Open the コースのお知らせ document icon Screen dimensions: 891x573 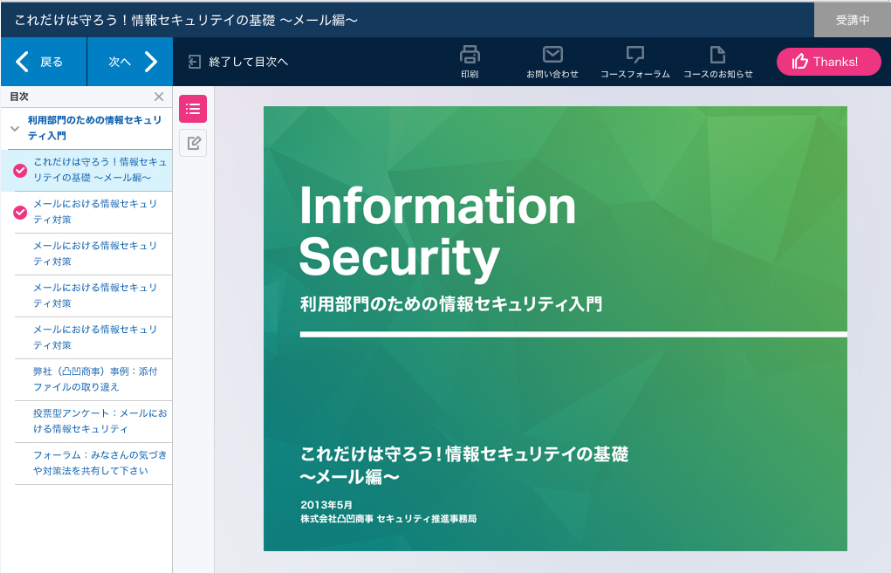point(716,55)
